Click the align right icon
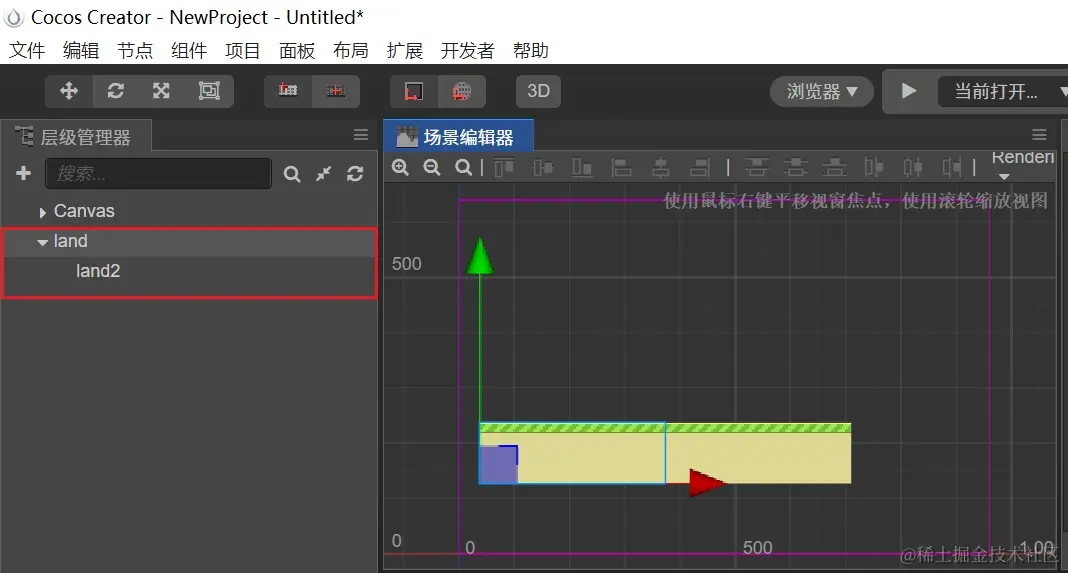 pos(700,167)
